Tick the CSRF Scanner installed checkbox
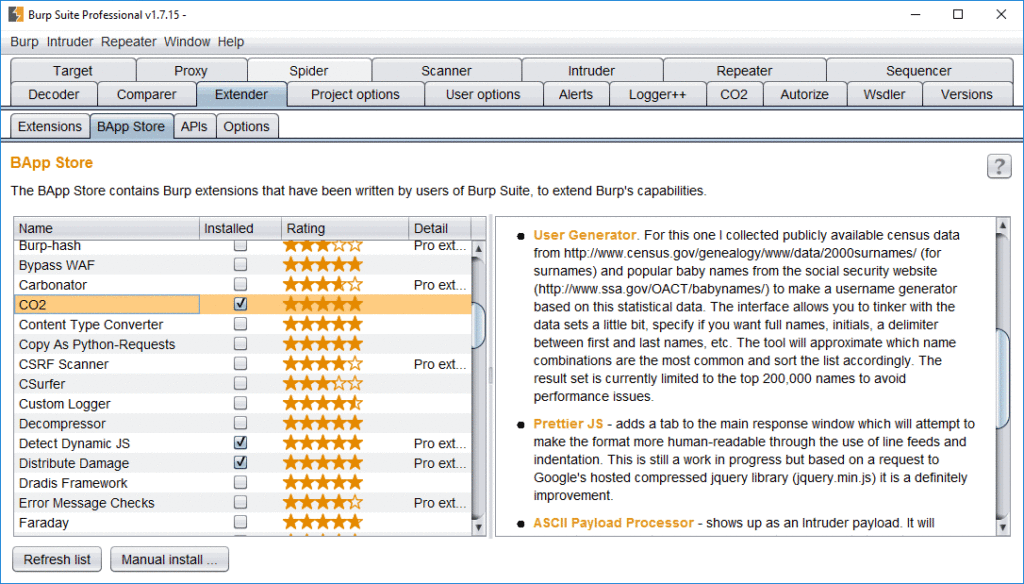Viewport: 1024px width, 584px height. coord(240,363)
